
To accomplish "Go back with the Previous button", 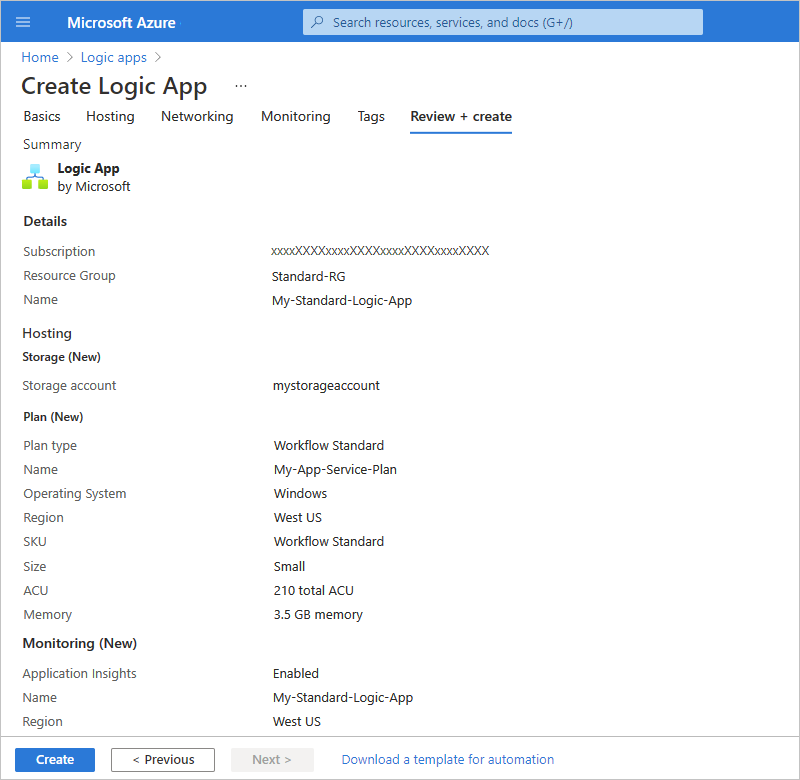I will click(163, 759).
